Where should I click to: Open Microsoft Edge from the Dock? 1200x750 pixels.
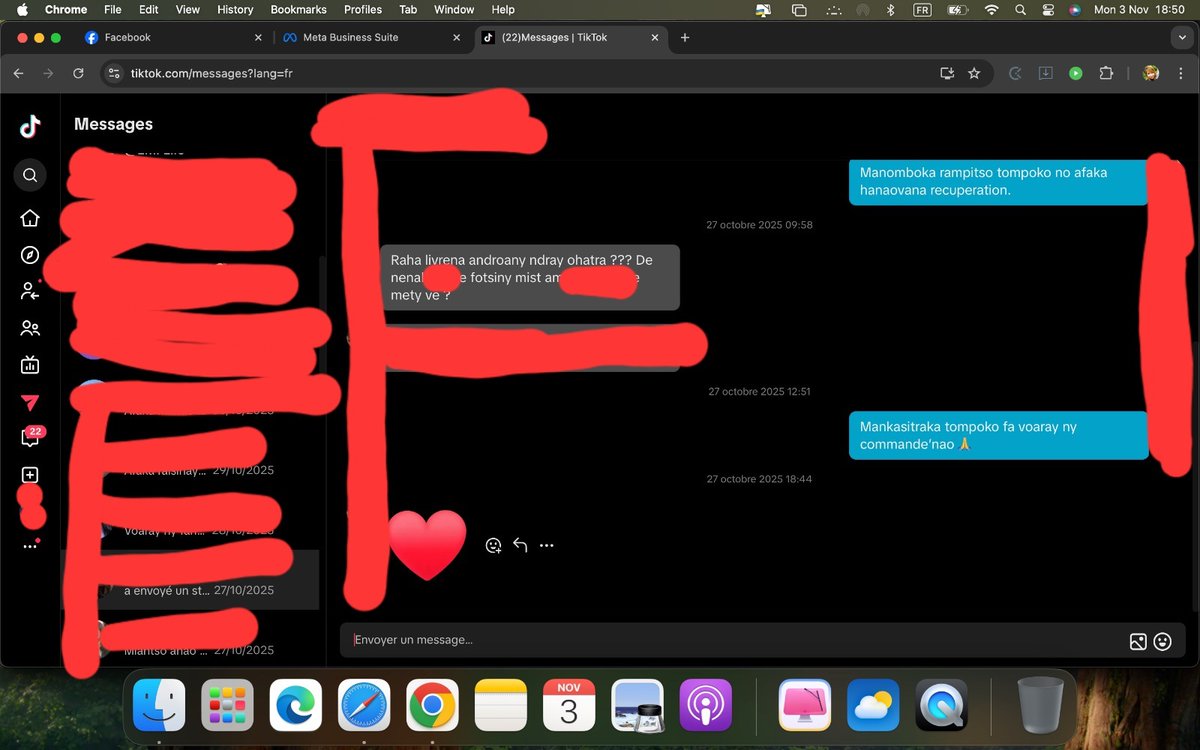click(296, 705)
